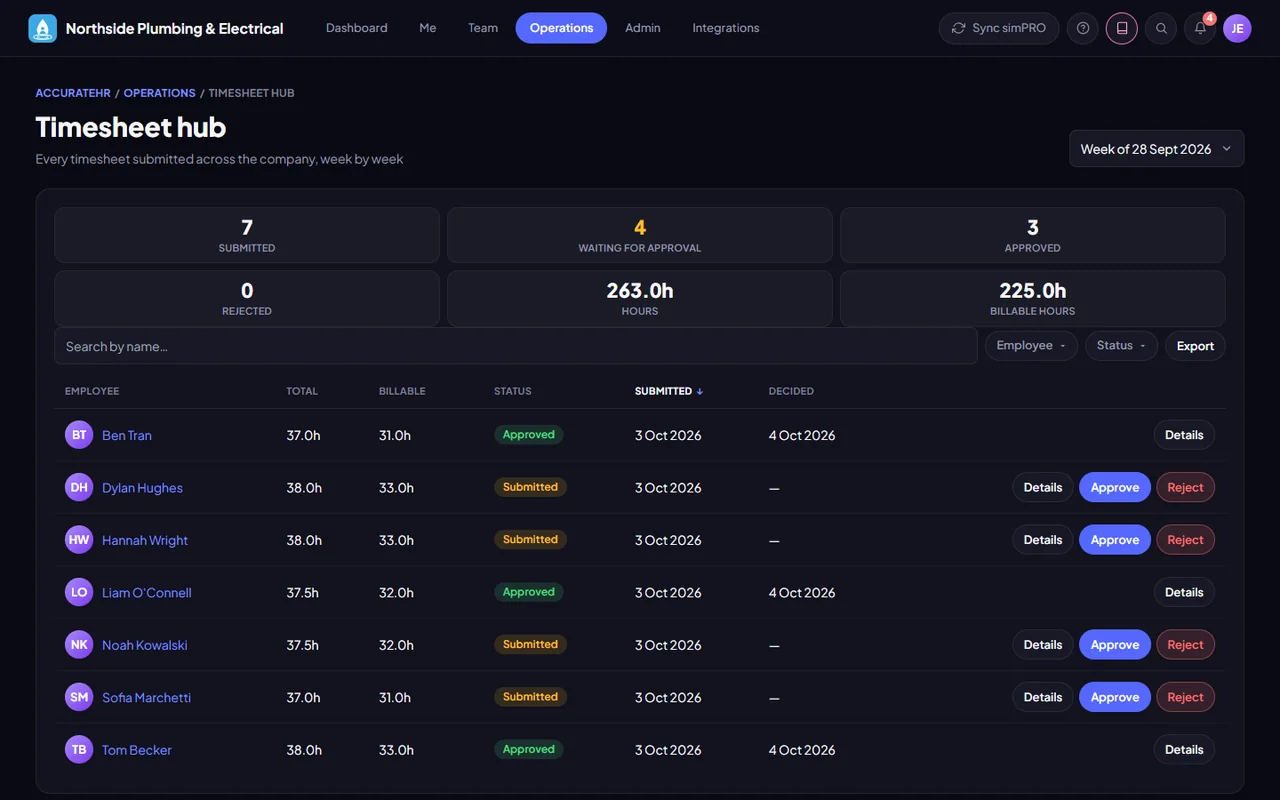Image resolution: width=1280 pixels, height=800 pixels.
Task: Open the help question mark icon
Action: coord(1082,28)
